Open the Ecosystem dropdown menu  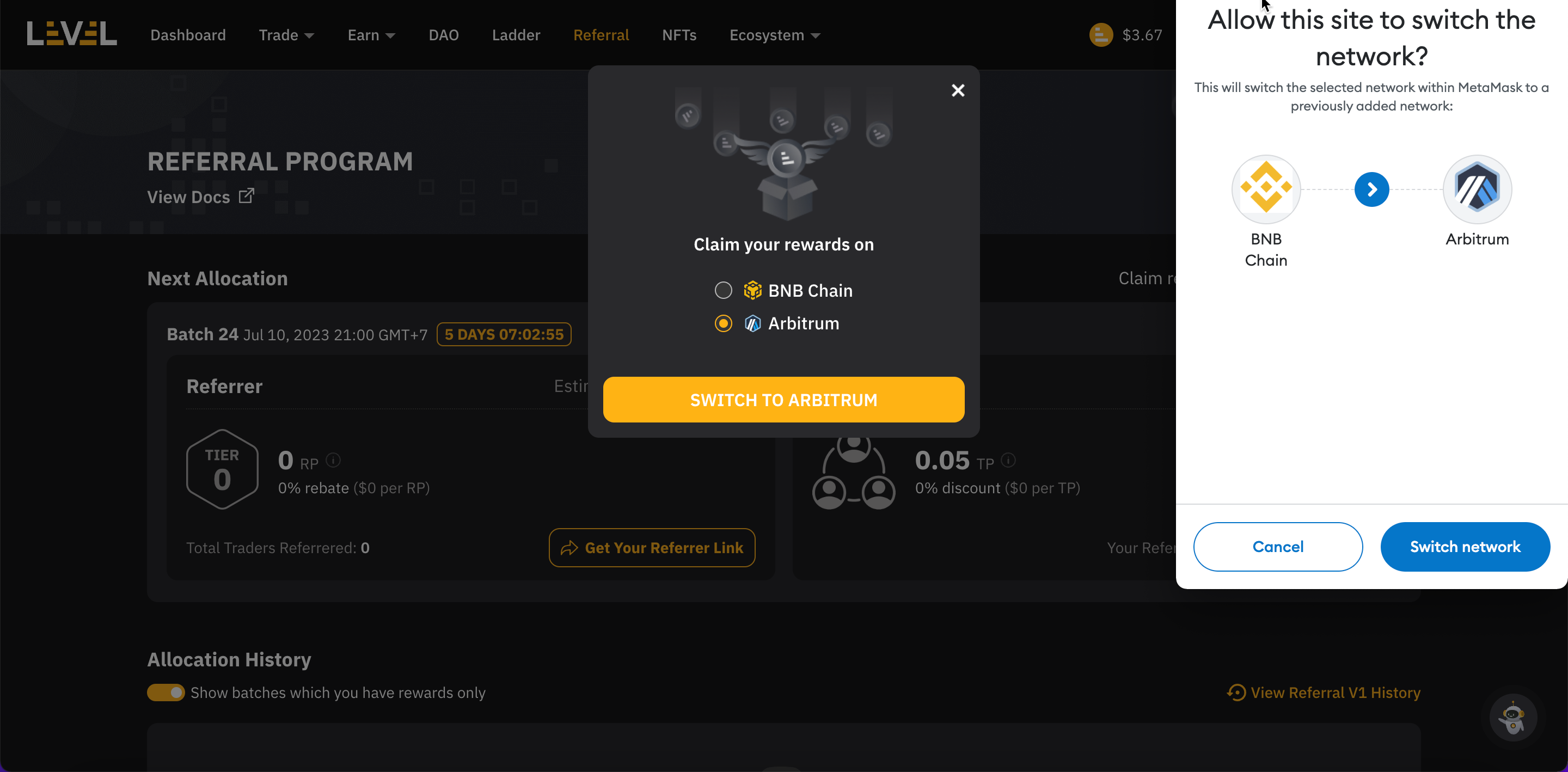tap(774, 35)
